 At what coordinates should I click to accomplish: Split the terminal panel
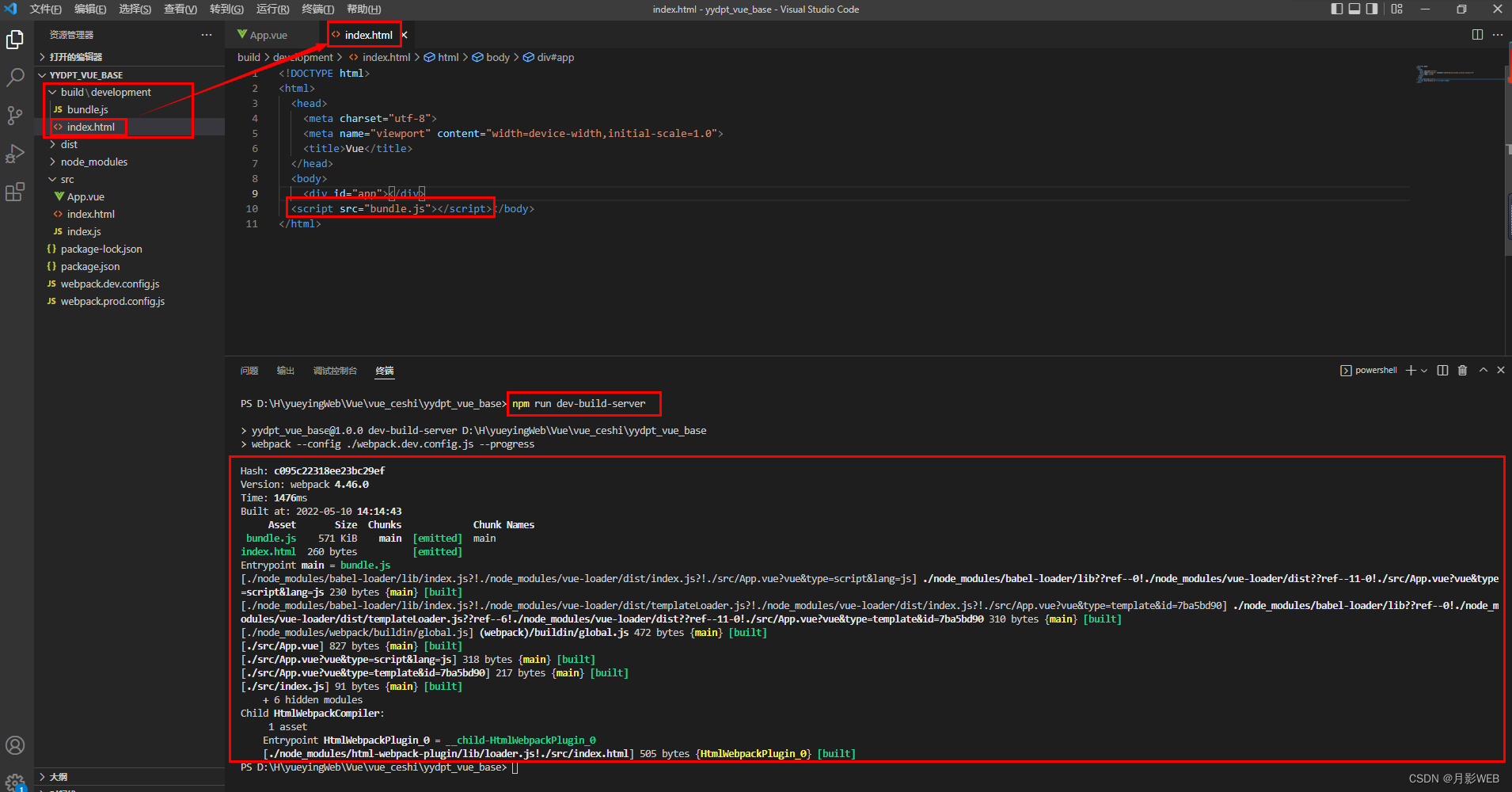coord(1442,370)
